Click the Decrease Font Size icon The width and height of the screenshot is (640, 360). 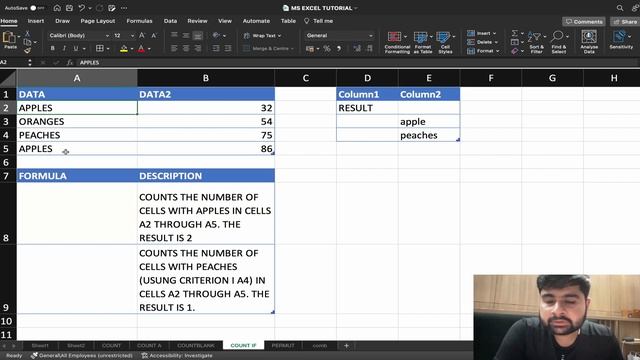(154, 36)
